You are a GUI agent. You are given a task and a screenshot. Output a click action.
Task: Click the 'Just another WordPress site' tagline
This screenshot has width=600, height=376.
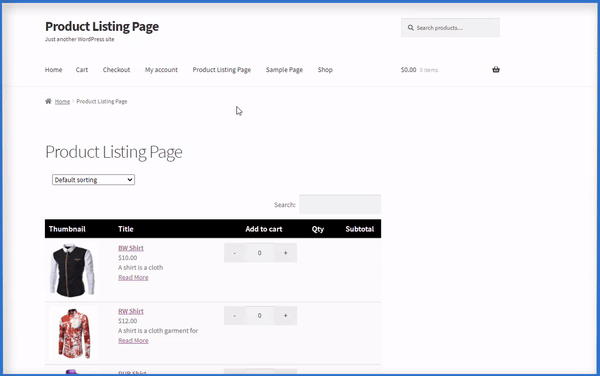80,39
